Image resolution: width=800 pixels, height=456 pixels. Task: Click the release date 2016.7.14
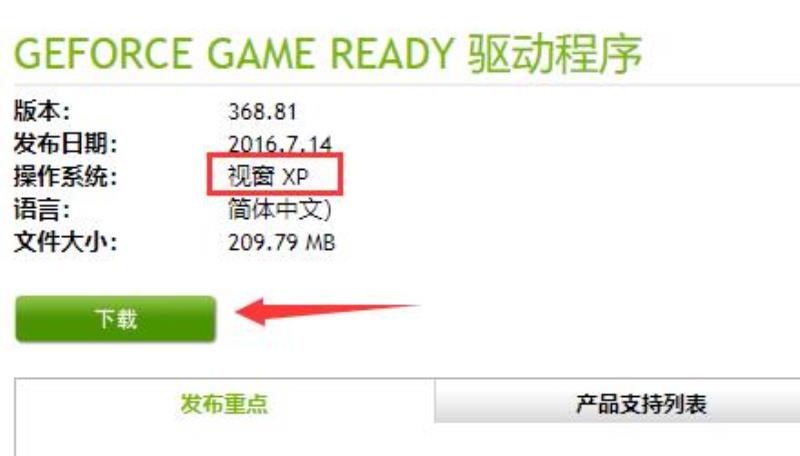tap(280, 144)
